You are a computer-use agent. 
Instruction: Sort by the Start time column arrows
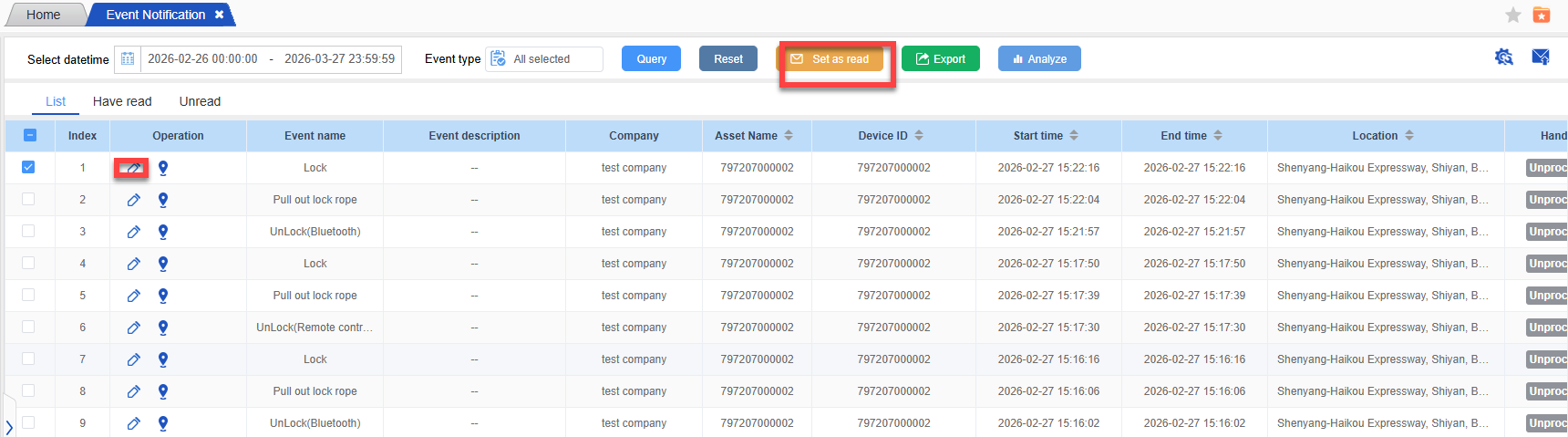coord(1074,136)
